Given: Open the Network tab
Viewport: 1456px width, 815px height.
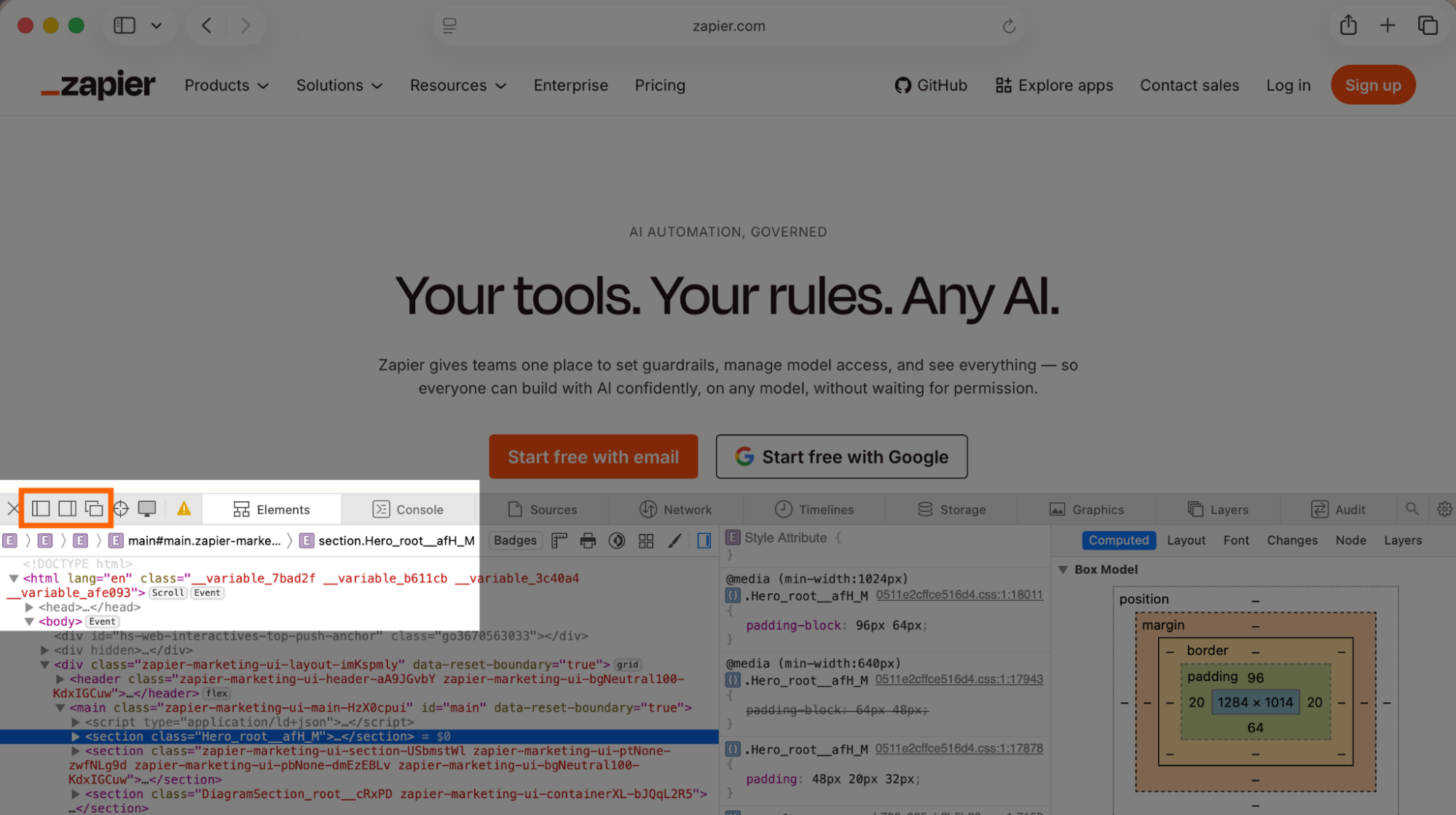Looking at the screenshot, I should click(675, 509).
